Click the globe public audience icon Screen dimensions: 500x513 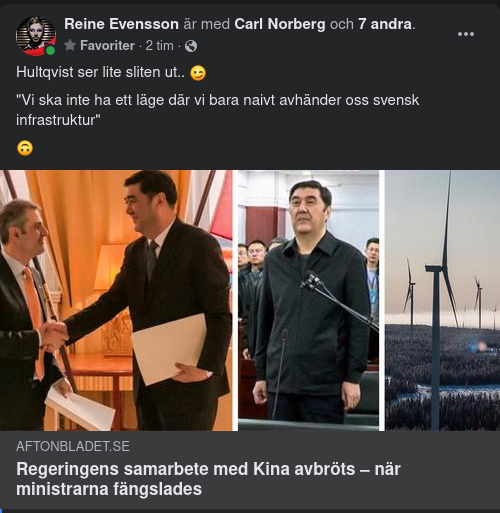[191, 46]
